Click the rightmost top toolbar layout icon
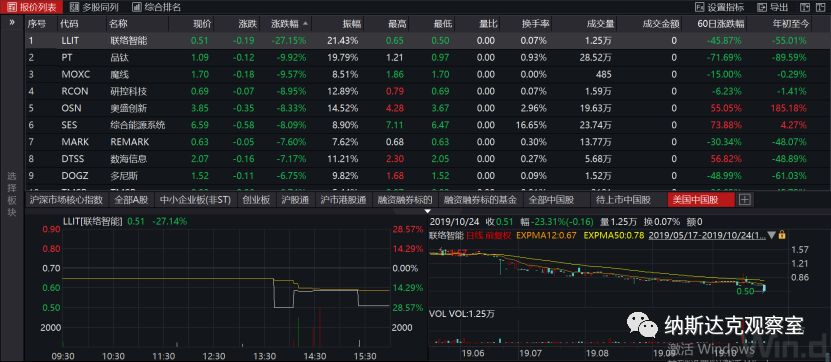The width and height of the screenshot is (831, 362). pyautogui.click(x=820, y=7)
